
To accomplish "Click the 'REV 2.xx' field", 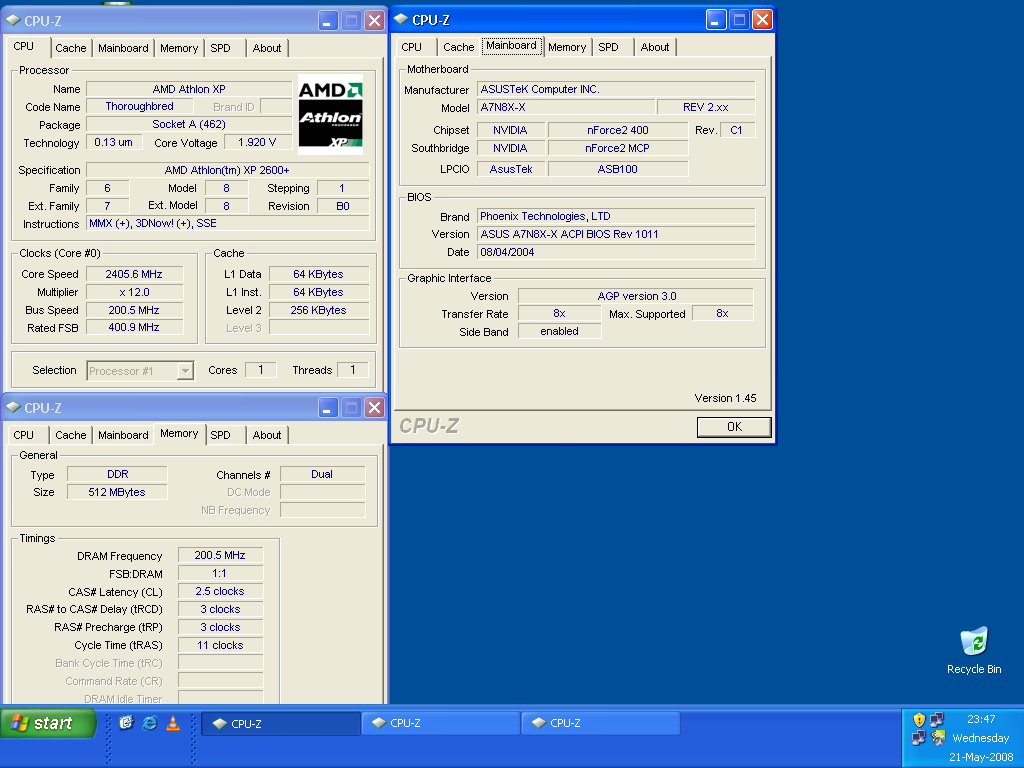I will (705, 107).
